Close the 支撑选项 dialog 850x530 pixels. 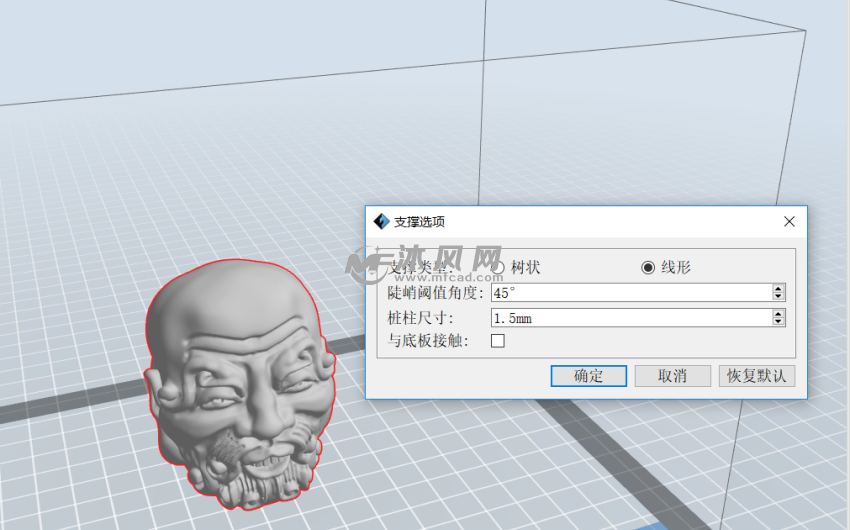tap(789, 221)
